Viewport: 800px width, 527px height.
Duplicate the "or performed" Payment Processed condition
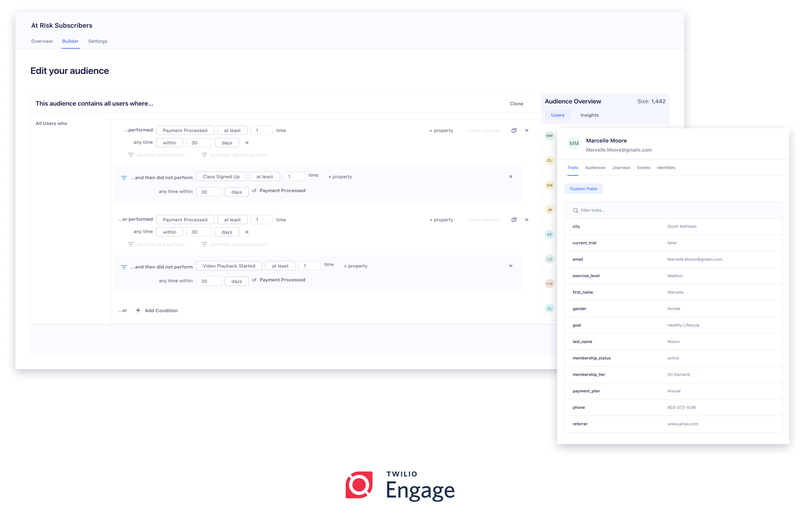(x=514, y=220)
